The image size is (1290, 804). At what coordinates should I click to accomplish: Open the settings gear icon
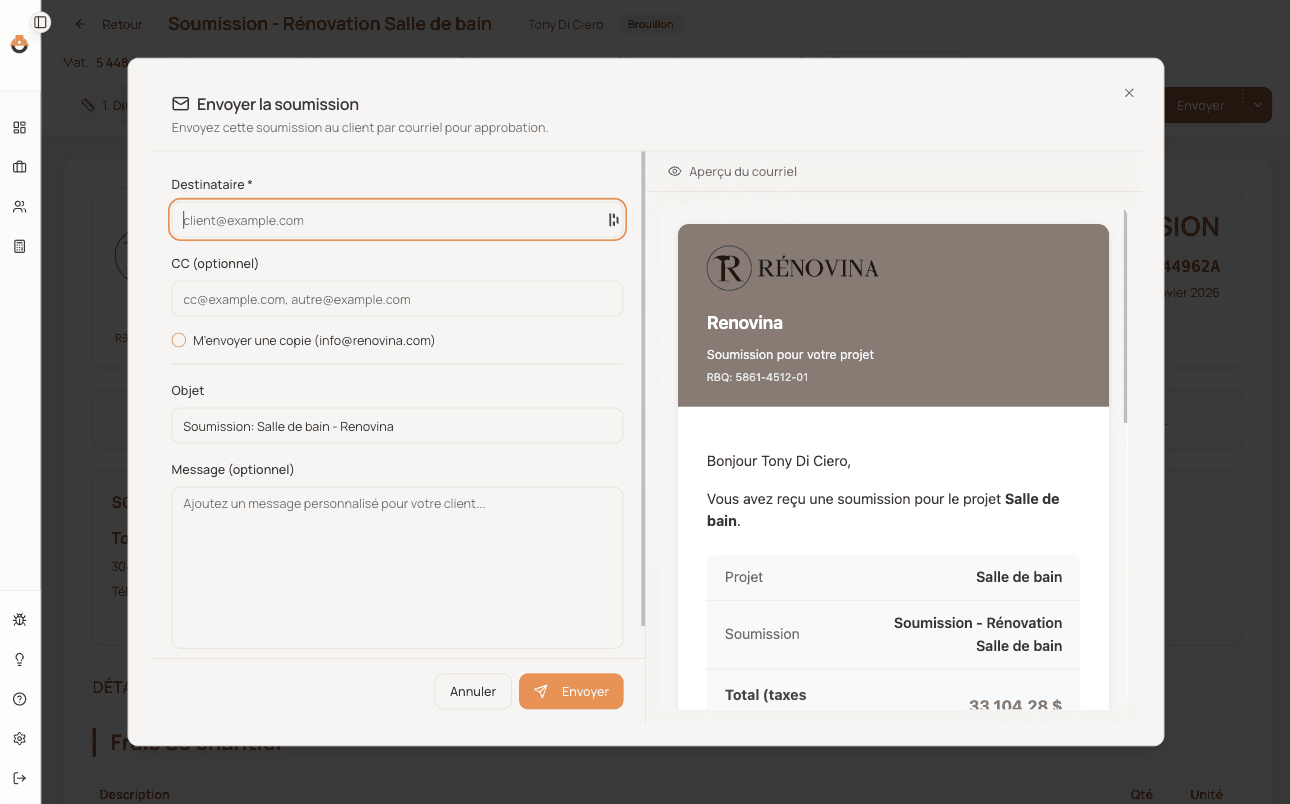pyautogui.click(x=19, y=739)
